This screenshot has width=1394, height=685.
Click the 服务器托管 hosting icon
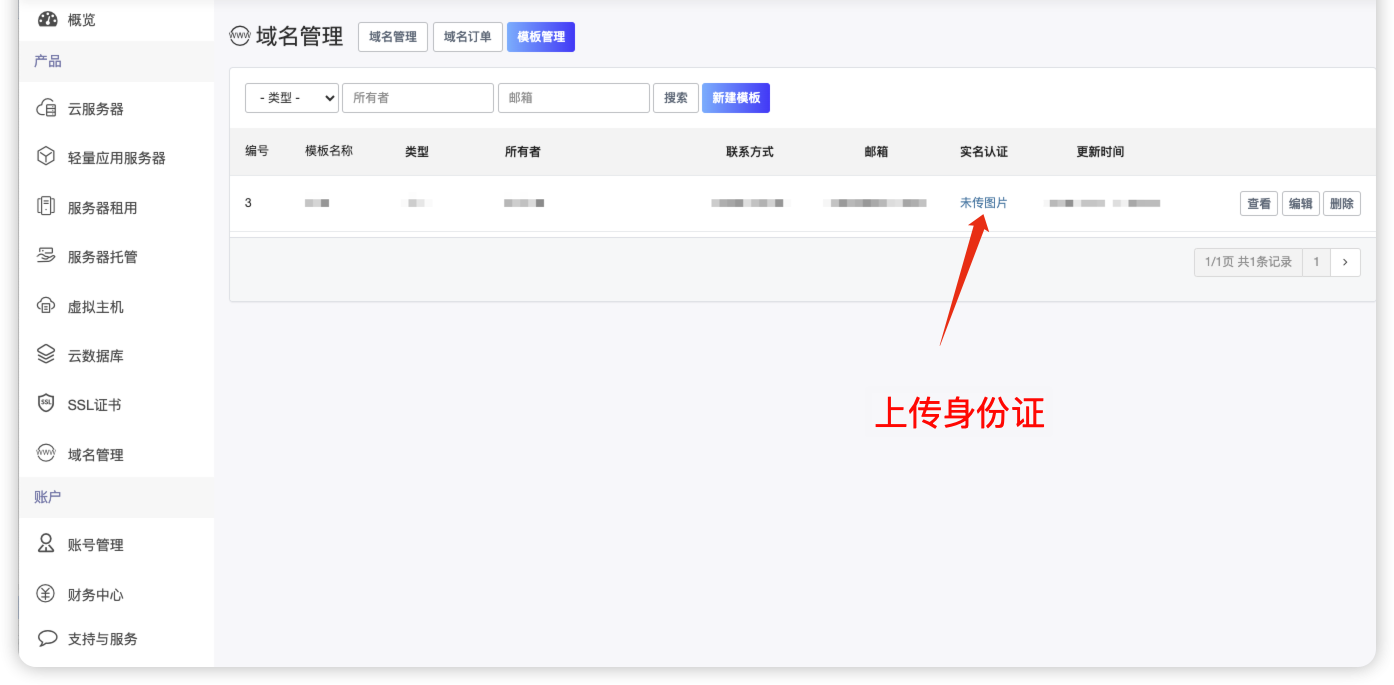click(x=46, y=256)
